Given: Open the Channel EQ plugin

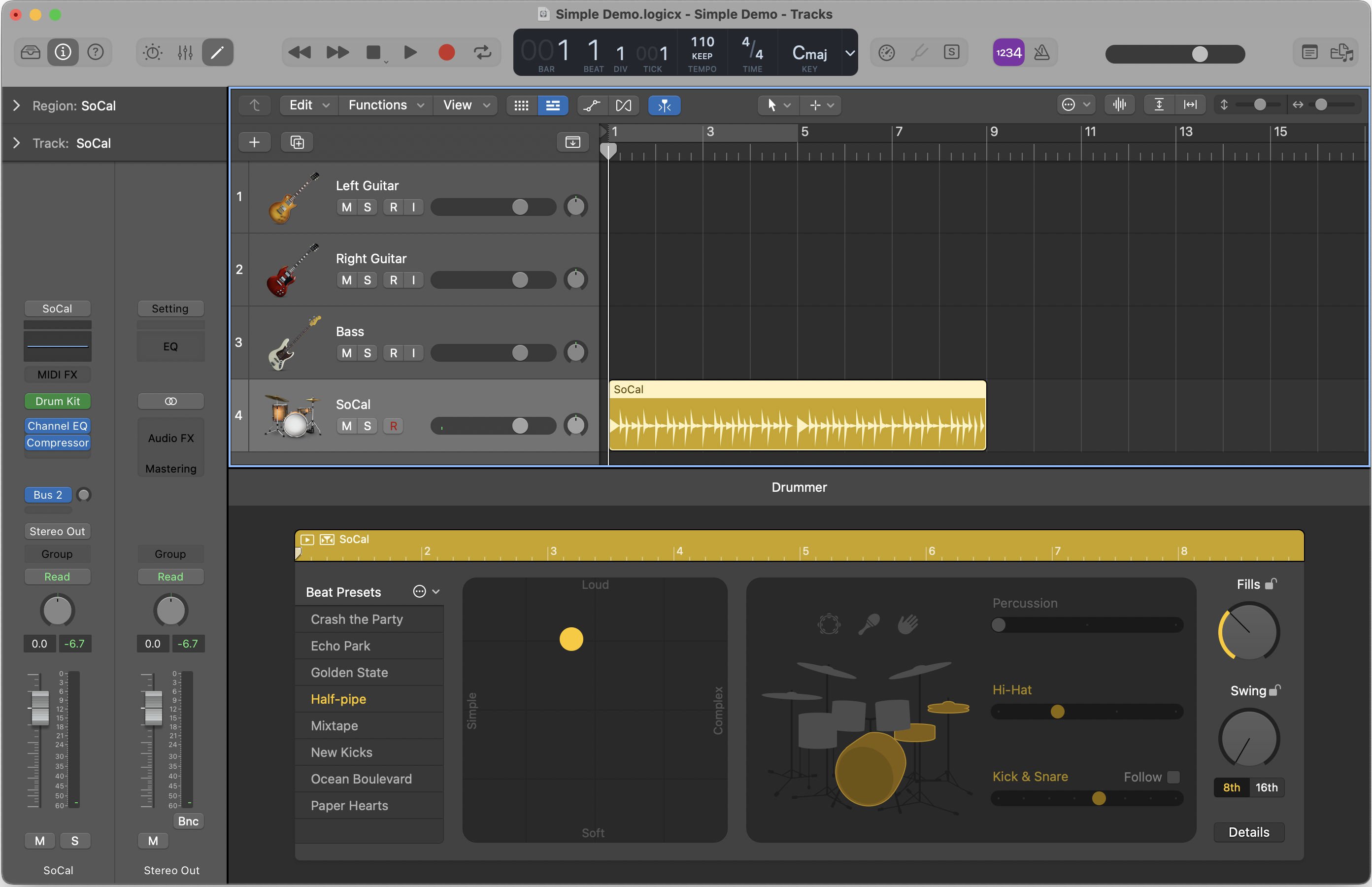Looking at the screenshot, I should tap(58, 426).
